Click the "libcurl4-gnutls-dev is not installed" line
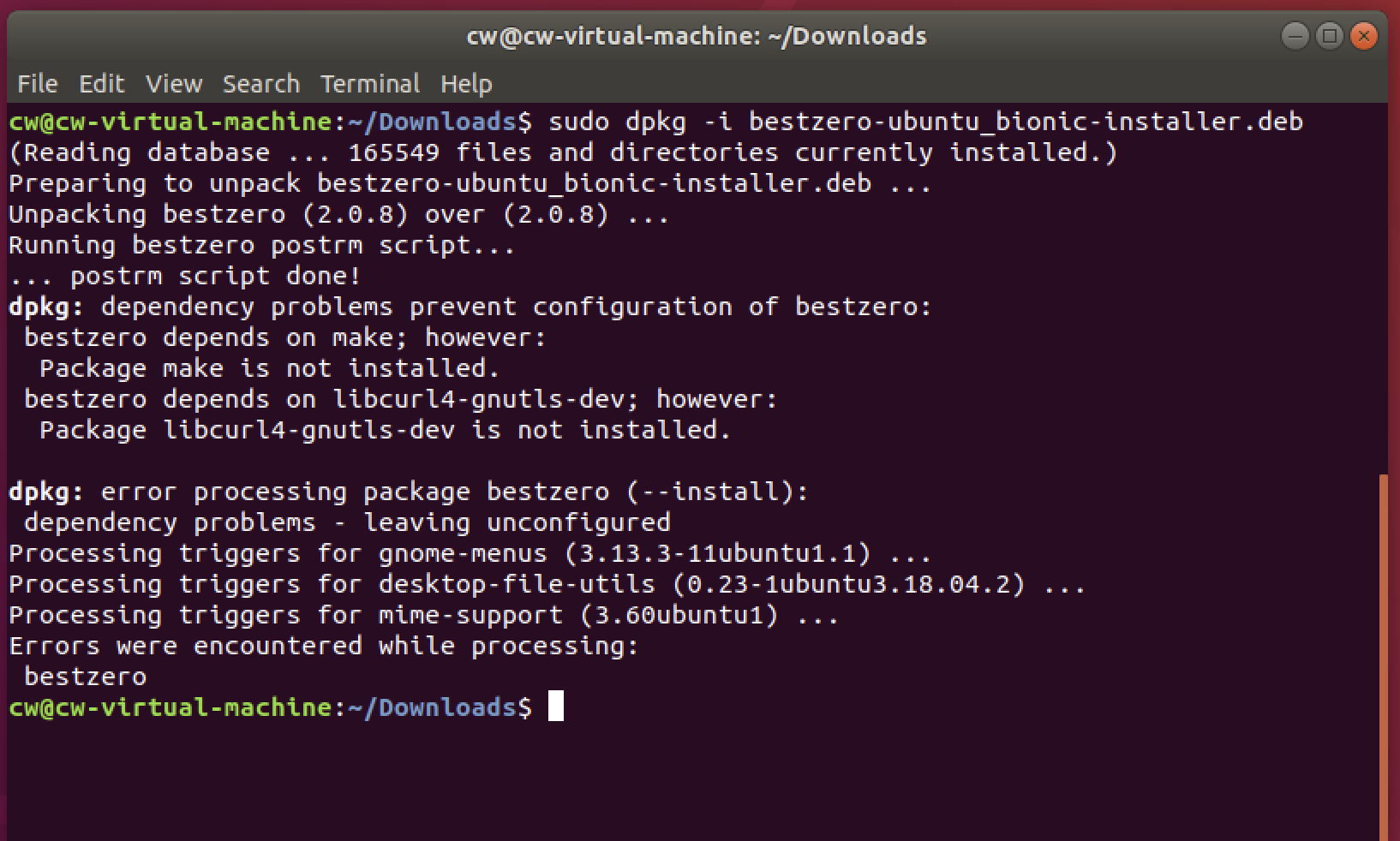1400x841 pixels. point(385,430)
